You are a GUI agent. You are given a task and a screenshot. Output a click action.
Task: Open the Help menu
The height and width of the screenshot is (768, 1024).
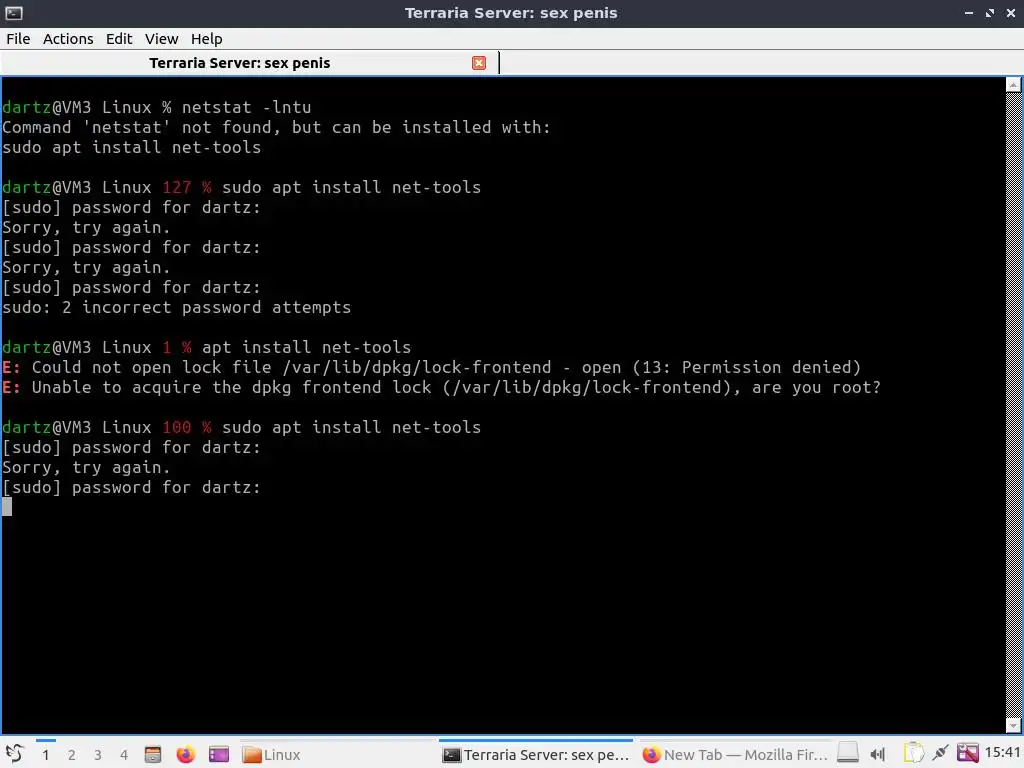(x=206, y=39)
